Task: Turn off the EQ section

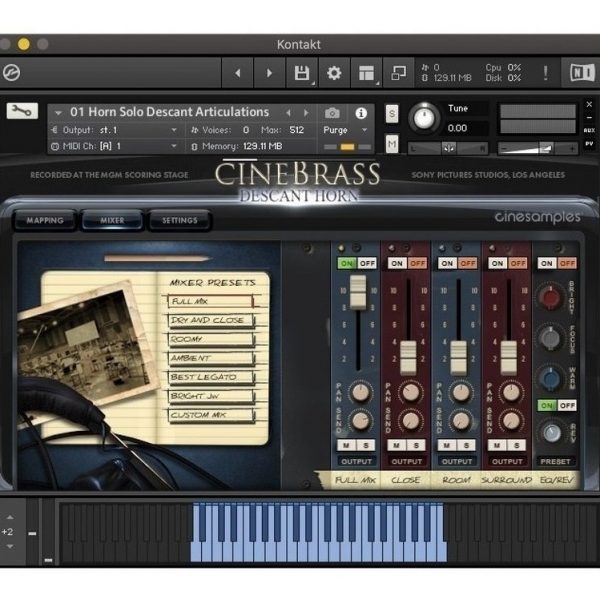Action: tap(567, 263)
